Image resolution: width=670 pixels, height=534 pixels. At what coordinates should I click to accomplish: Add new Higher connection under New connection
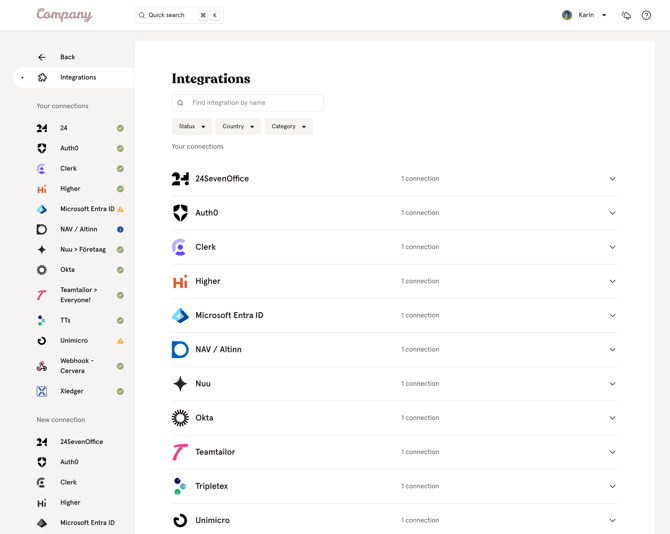tap(70, 502)
